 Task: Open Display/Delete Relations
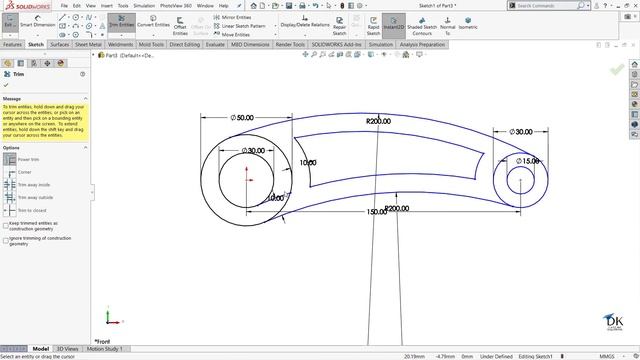(x=305, y=21)
